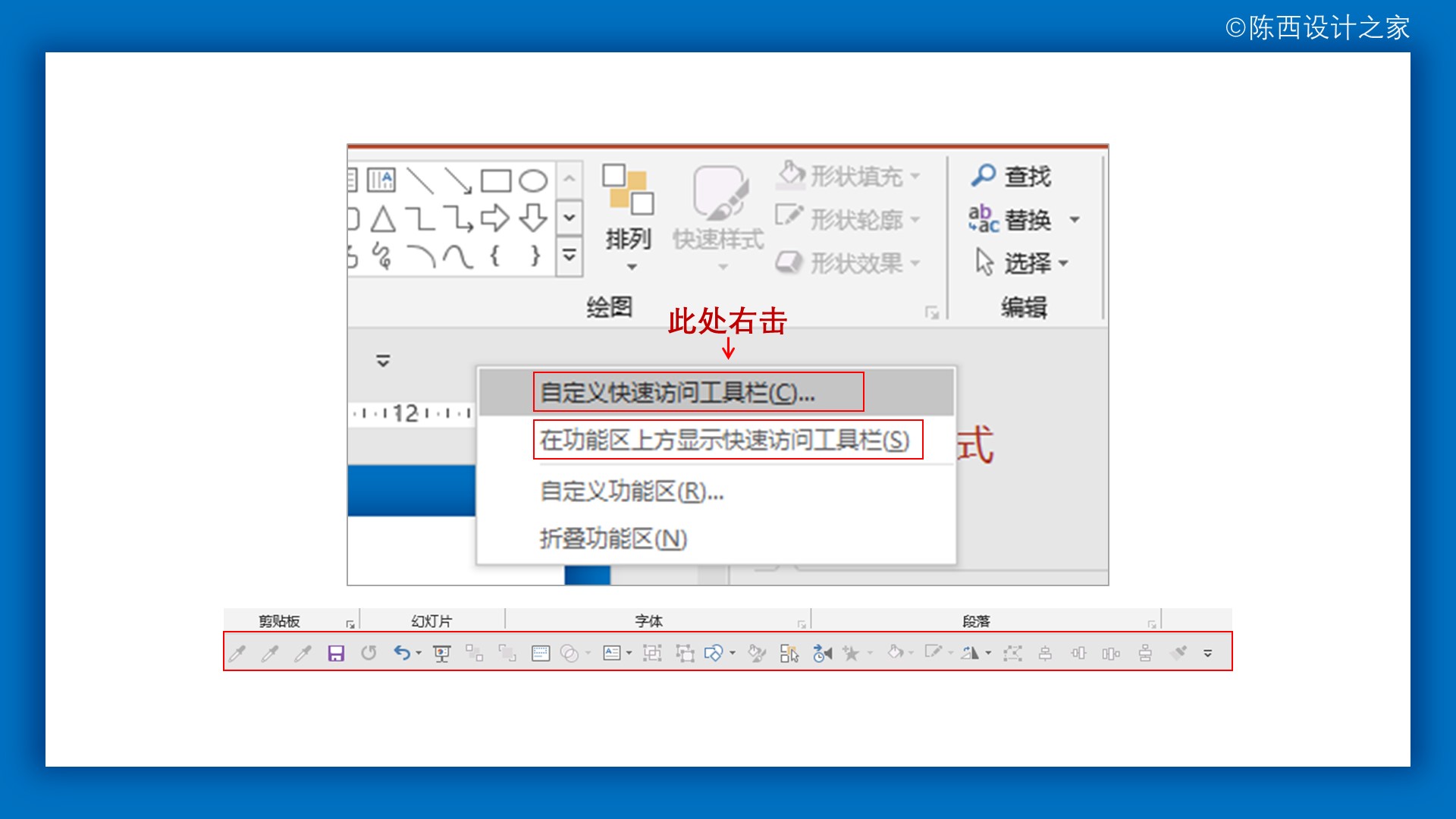The height and width of the screenshot is (819, 1456).
Task: Open the 选择 select dropdown
Action: pyautogui.click(x=1021, y=263)
